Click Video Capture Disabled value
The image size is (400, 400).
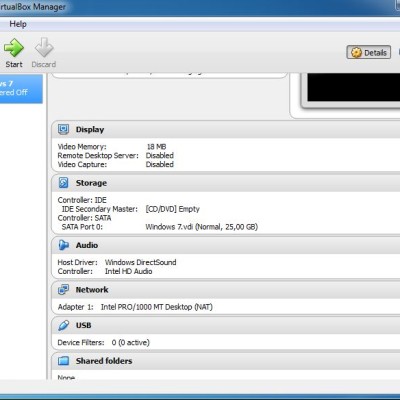pyautogui.click(x=160, y=164)
